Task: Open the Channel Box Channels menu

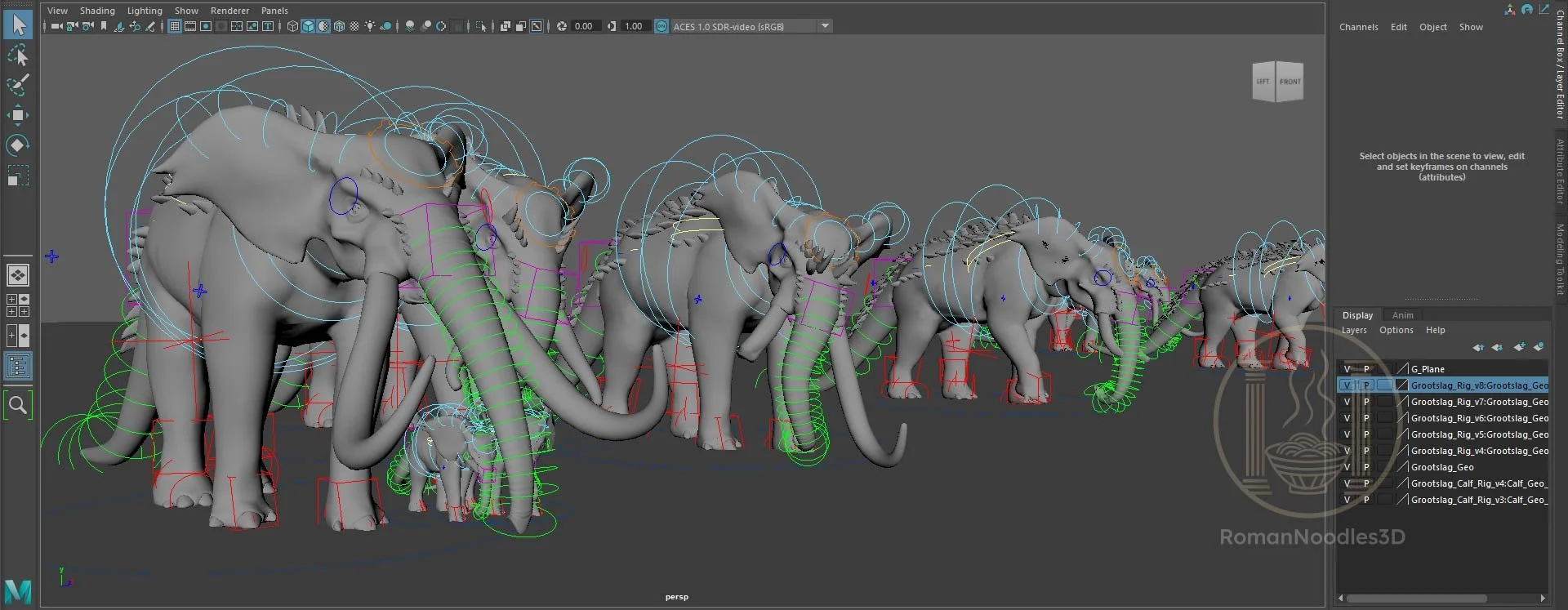Action: coord(1358,27)
